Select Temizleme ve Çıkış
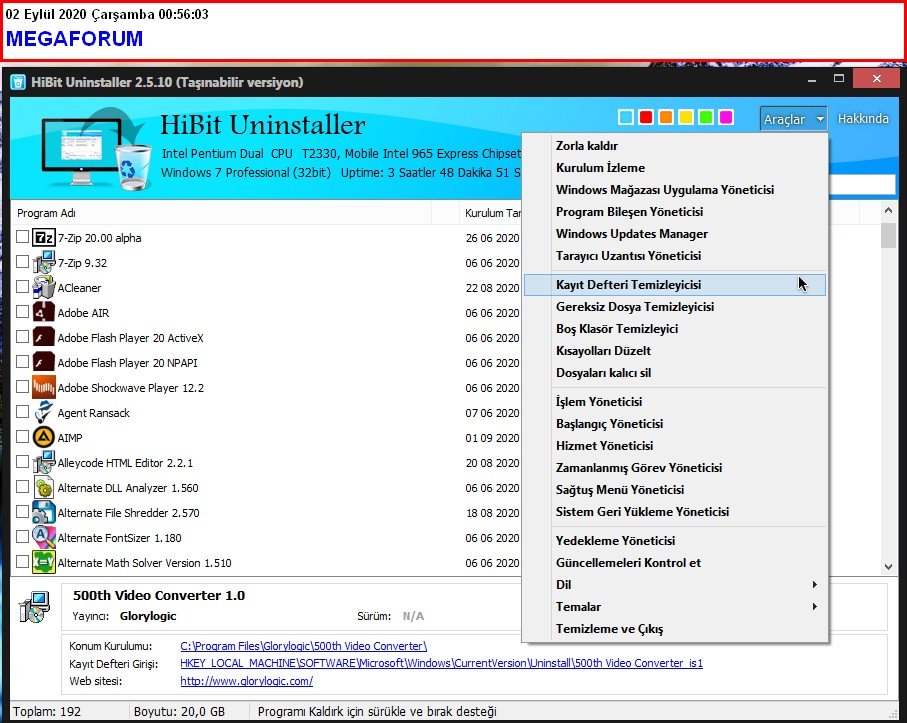 pyautogui.click(x=675, y=629)
